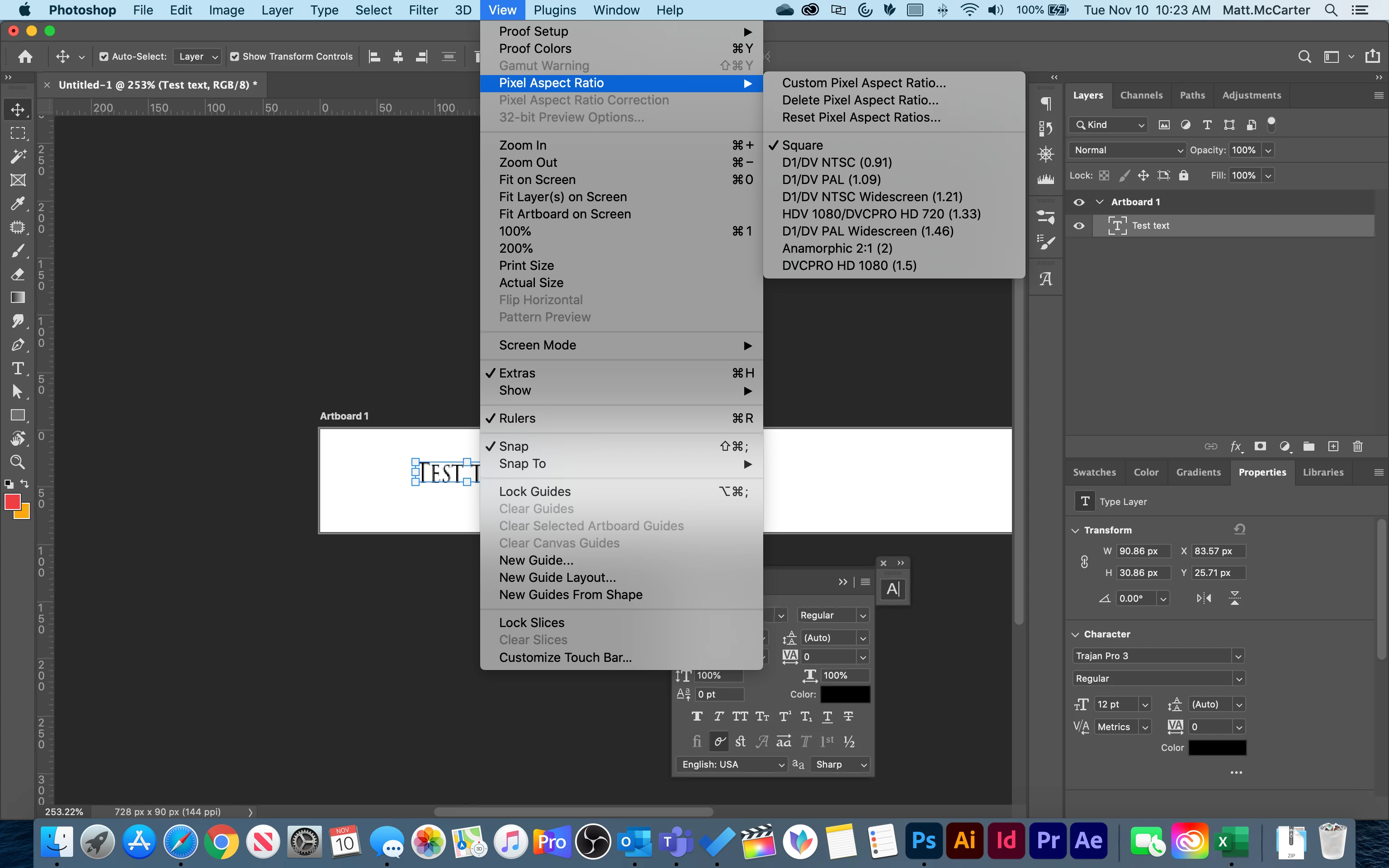Select the Gradient tool
This screenshot has height=868, width=1389.
[18, 297]
